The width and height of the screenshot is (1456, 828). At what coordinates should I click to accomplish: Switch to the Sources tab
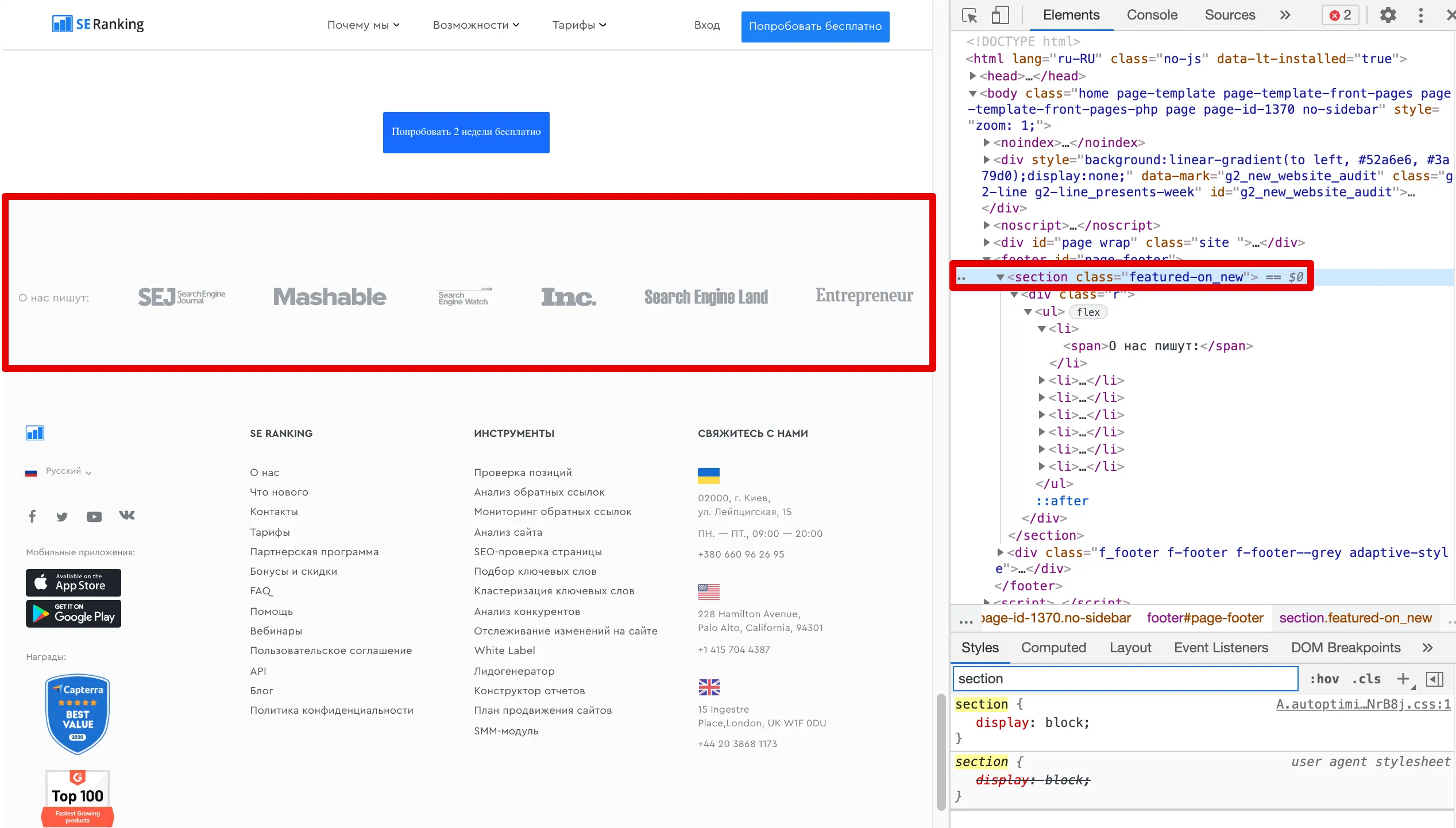click(x=1230, y=16)
